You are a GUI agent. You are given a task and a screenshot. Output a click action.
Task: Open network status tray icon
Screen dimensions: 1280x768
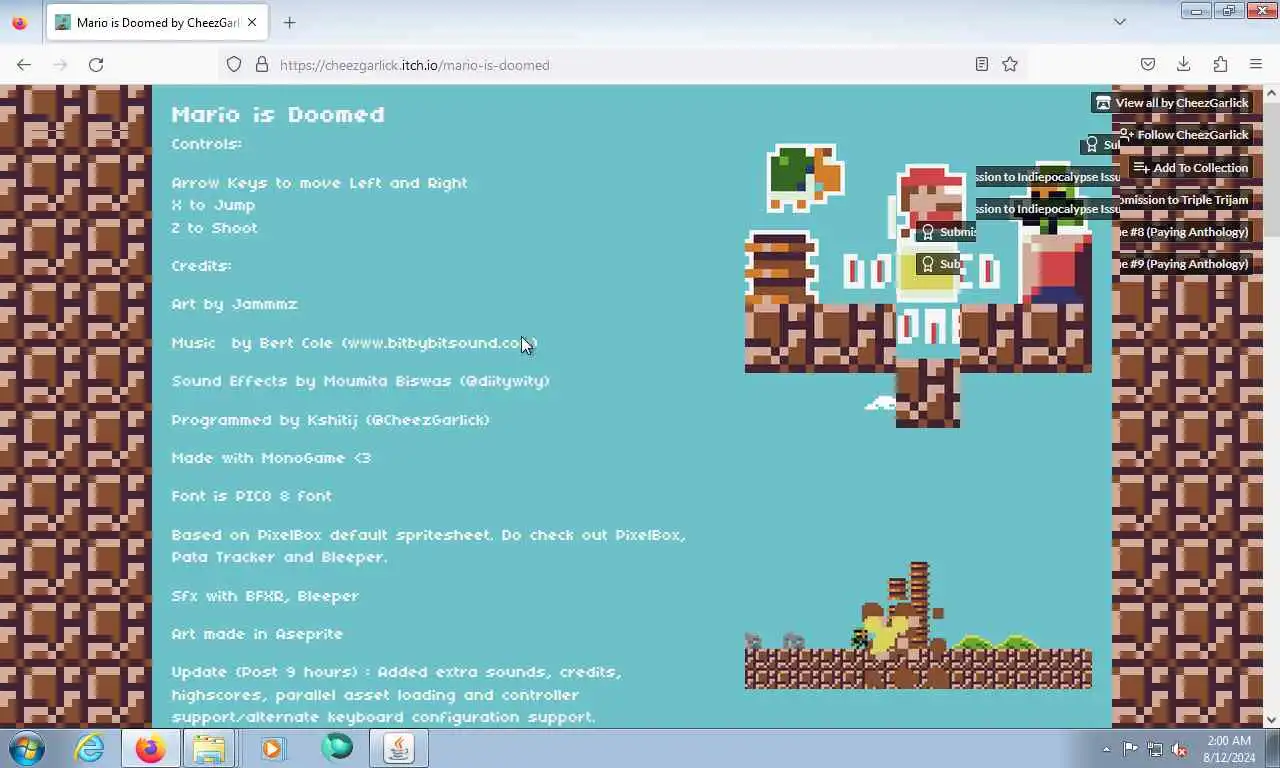(x=1155, y=749)
